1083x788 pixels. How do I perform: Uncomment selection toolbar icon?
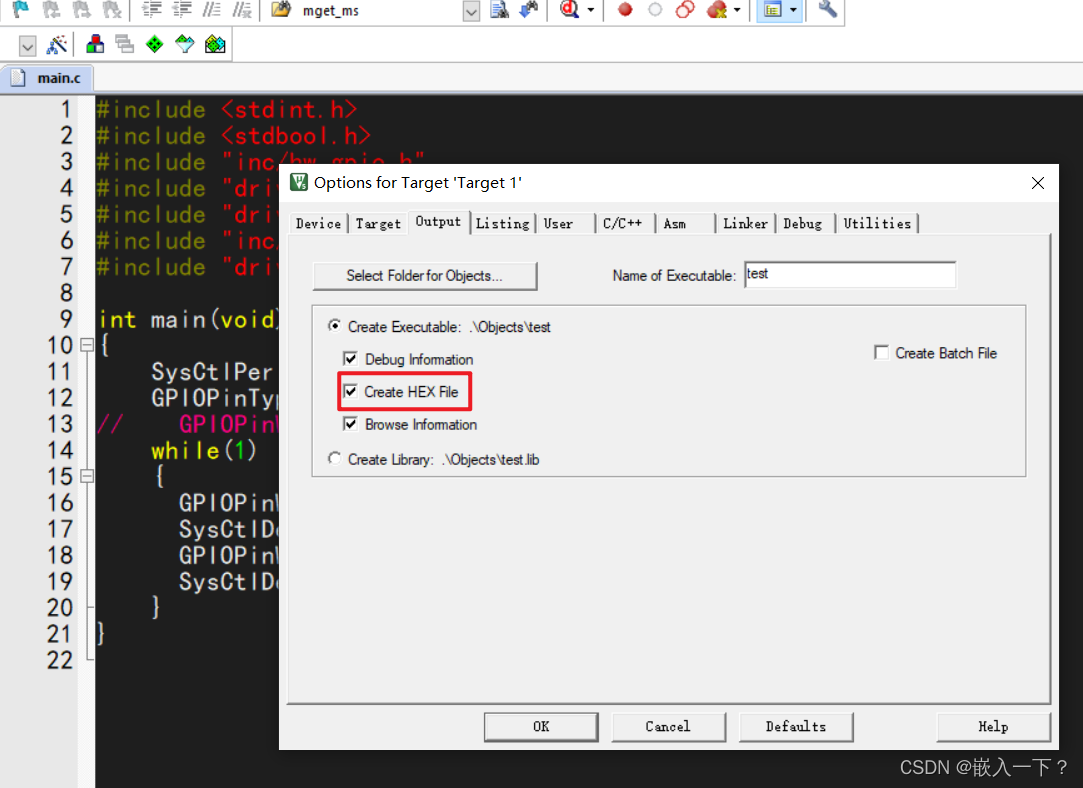[x=242, y=10]
